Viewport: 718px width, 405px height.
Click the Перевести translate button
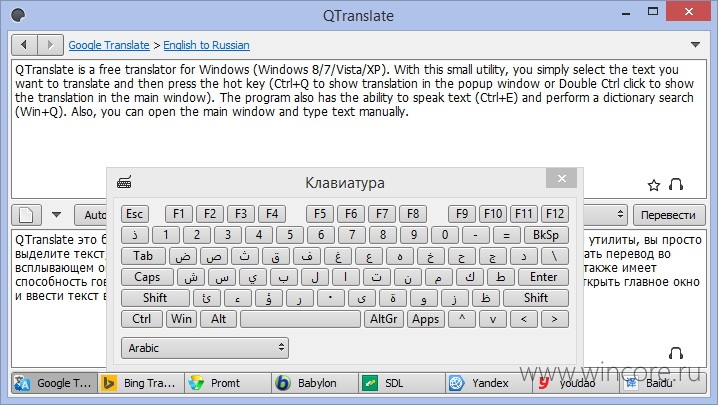668,215
